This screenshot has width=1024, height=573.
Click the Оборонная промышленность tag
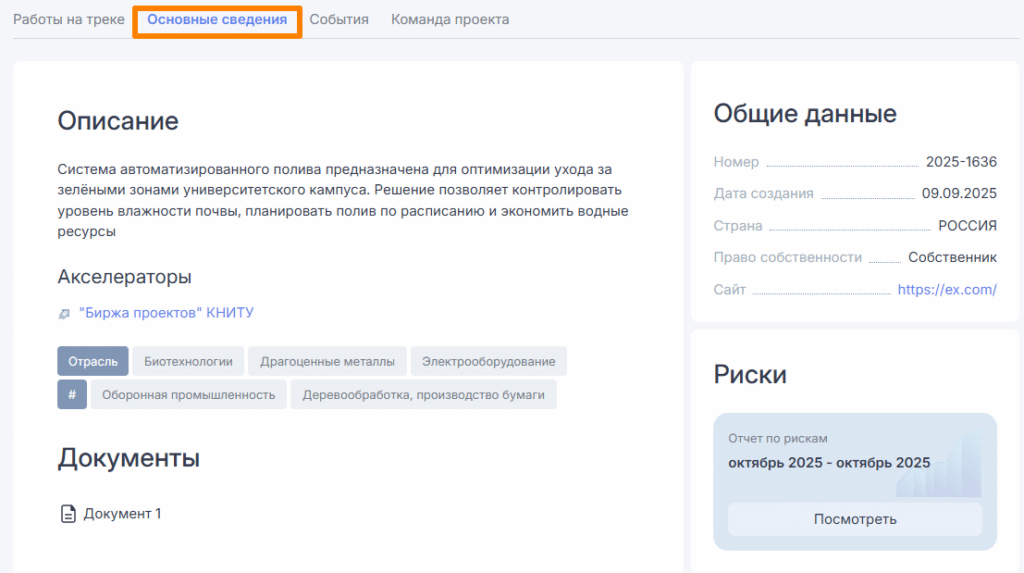click(x=188, y=394)
